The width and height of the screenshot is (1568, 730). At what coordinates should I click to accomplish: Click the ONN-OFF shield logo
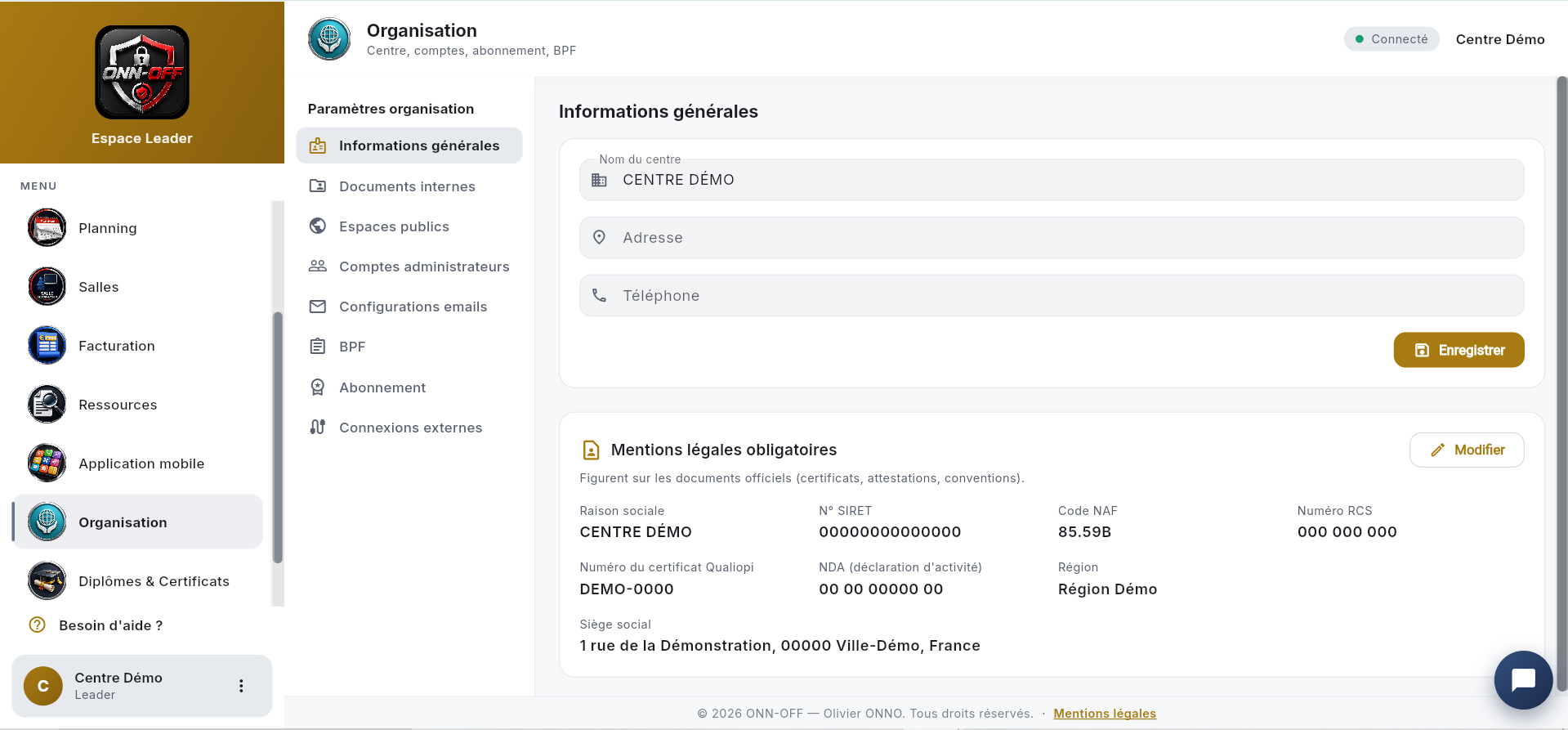(142, 72)
